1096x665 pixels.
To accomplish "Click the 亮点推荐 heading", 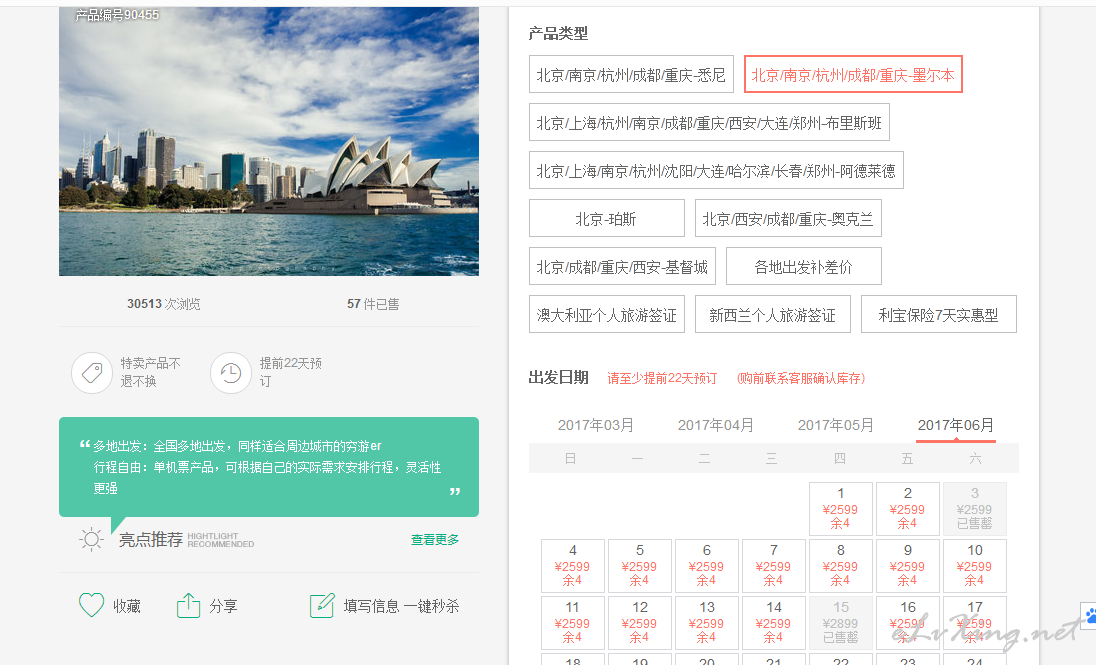I will (x=150, y=539).
